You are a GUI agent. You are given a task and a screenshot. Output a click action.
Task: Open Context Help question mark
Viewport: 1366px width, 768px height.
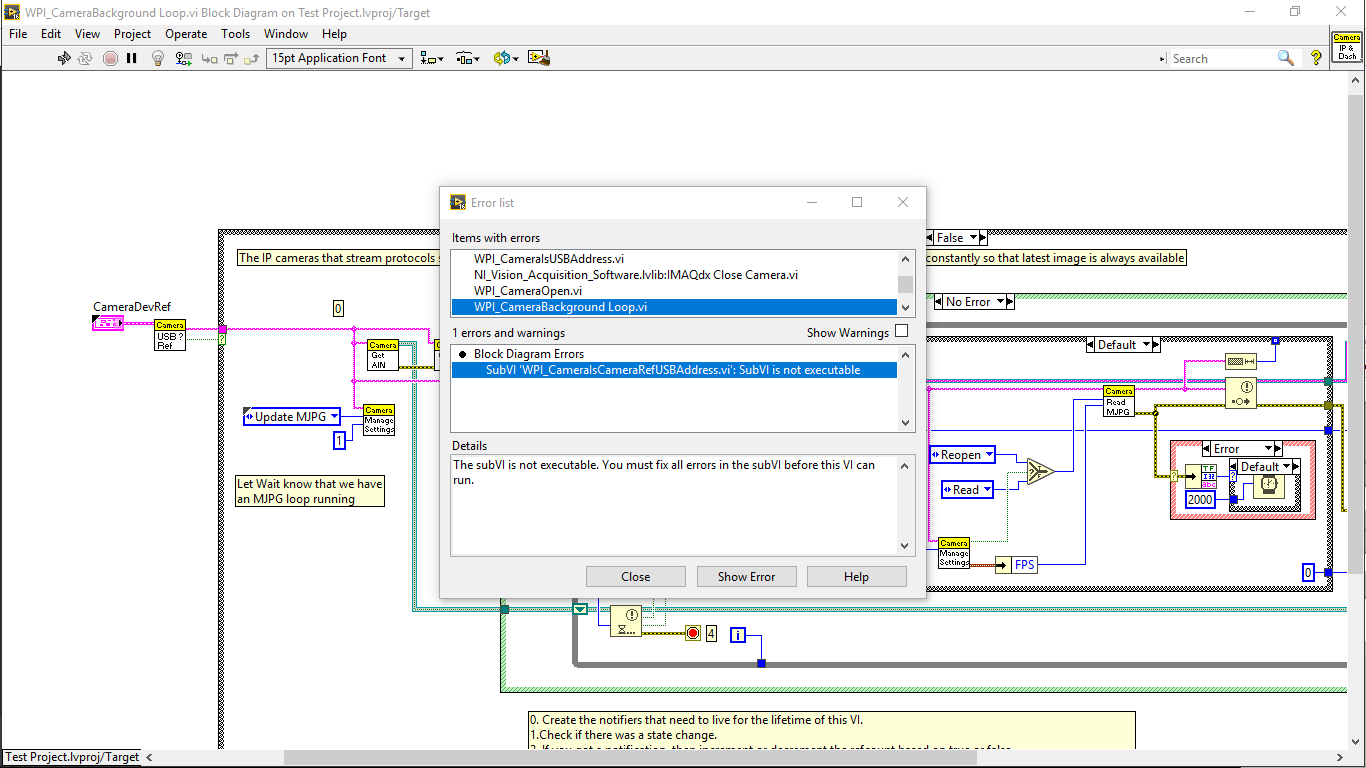(1316, 58)
